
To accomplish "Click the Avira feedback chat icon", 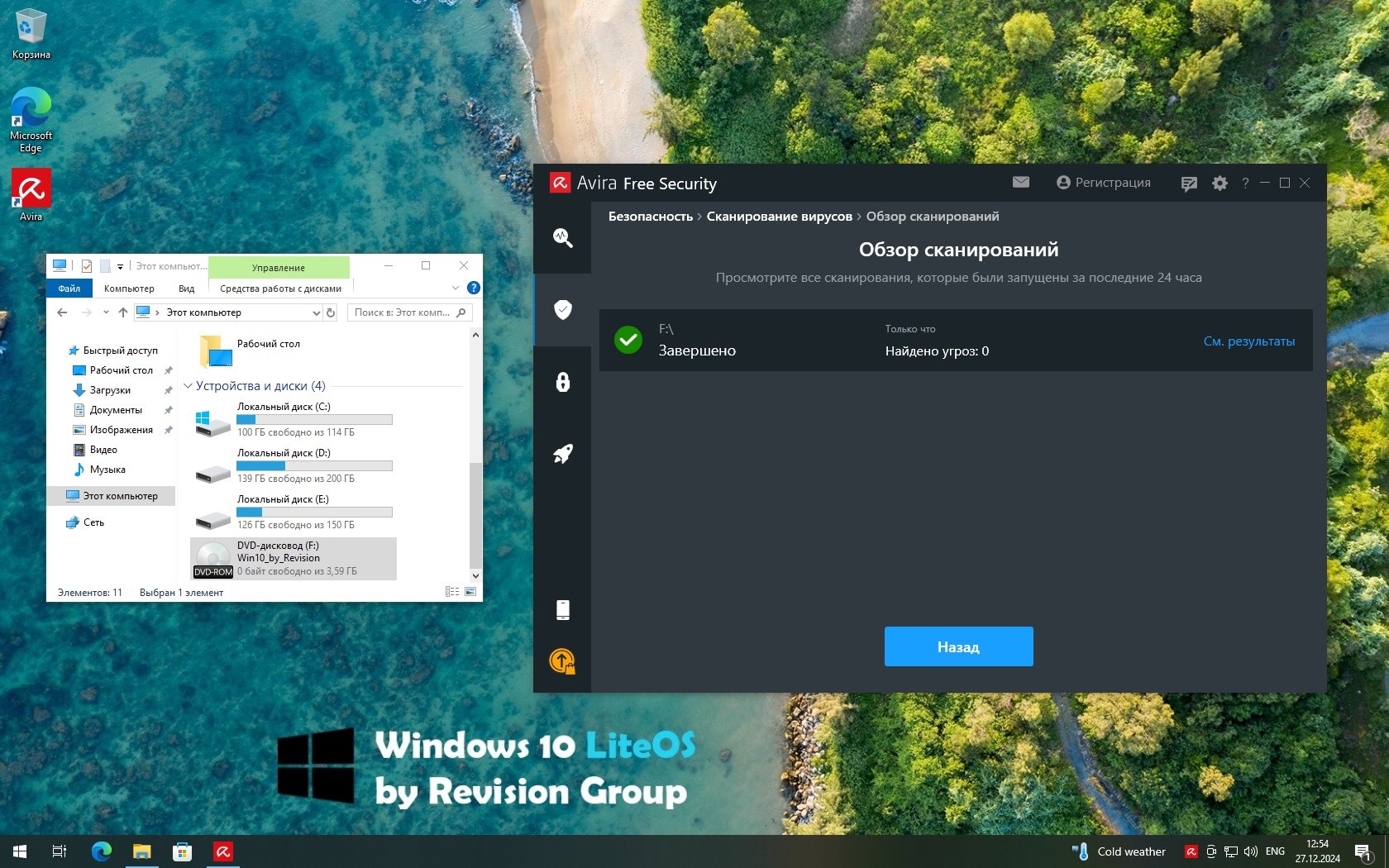I will [1189, 184].
